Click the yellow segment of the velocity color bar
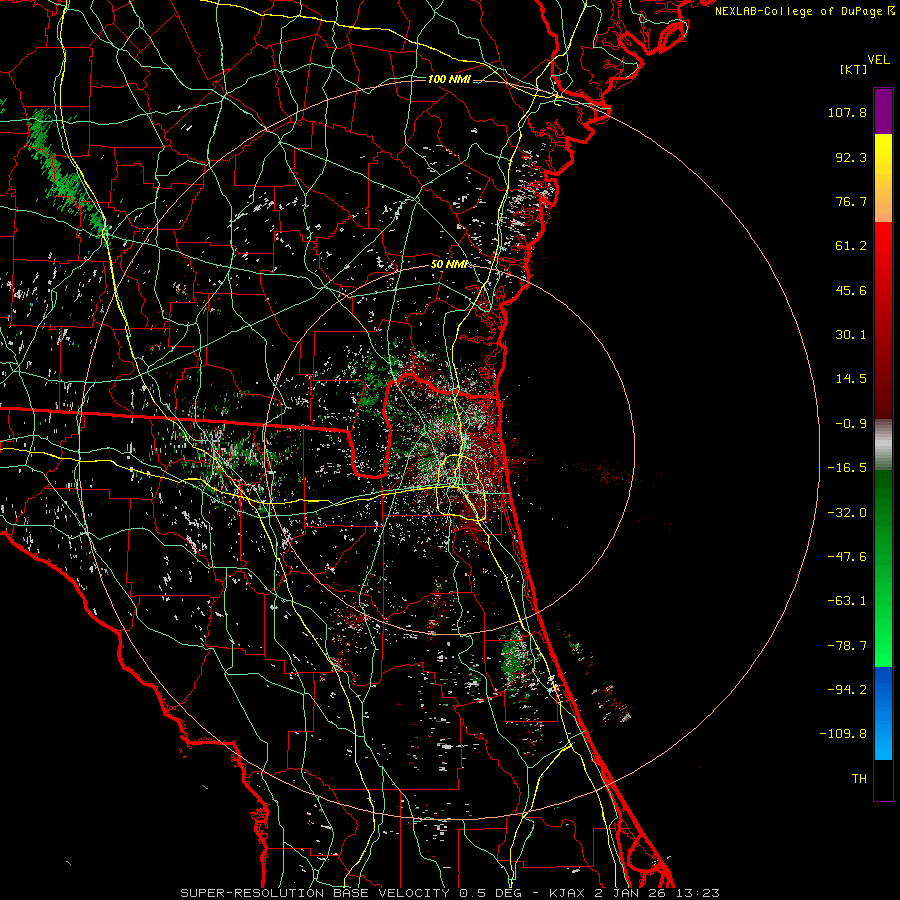The height and width of the screenshot is (900, 900). [883, 178]
